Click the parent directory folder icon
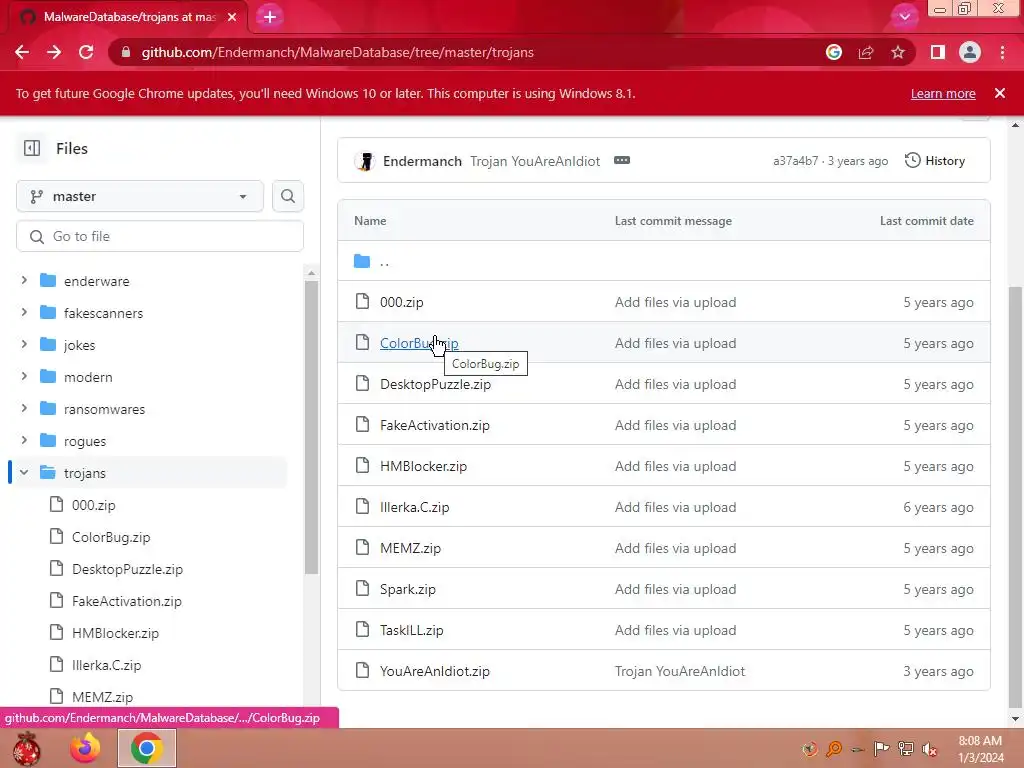Image resolution: width=1024 pixels, height=768 pixels. [362, 261]
